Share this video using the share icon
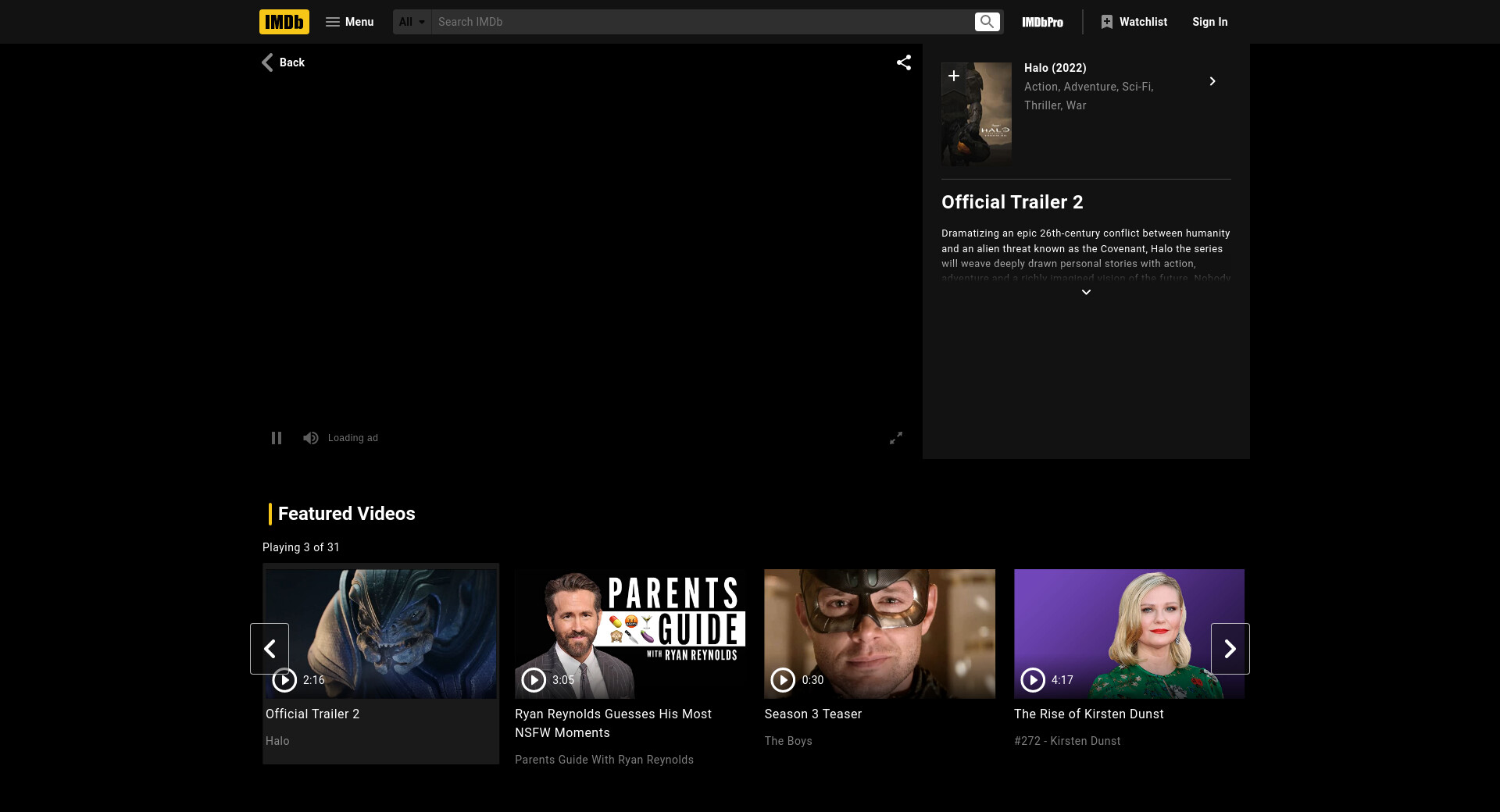This screenshot has width=1500, height=812. click(904, 62)
